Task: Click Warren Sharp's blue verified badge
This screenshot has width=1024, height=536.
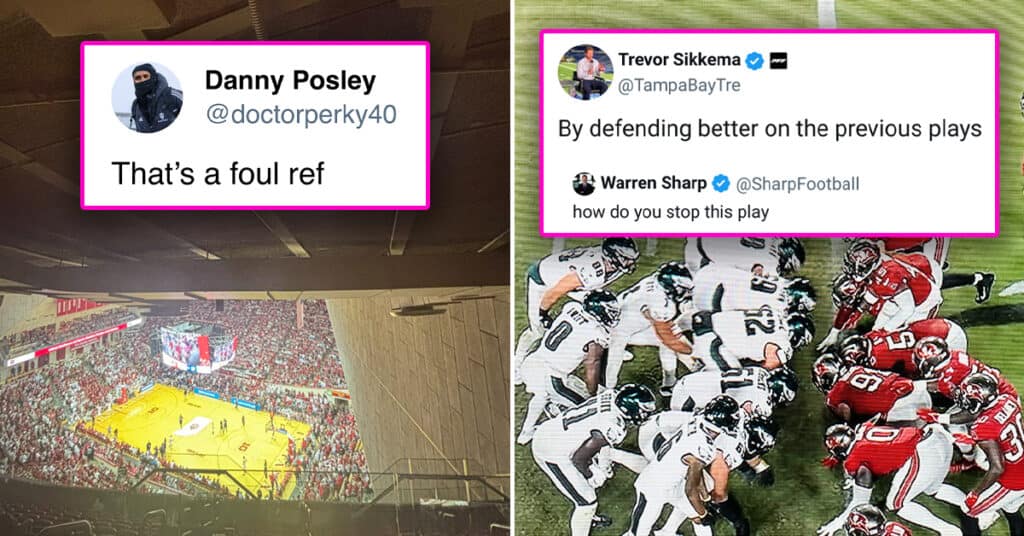Action: (720, 184)
